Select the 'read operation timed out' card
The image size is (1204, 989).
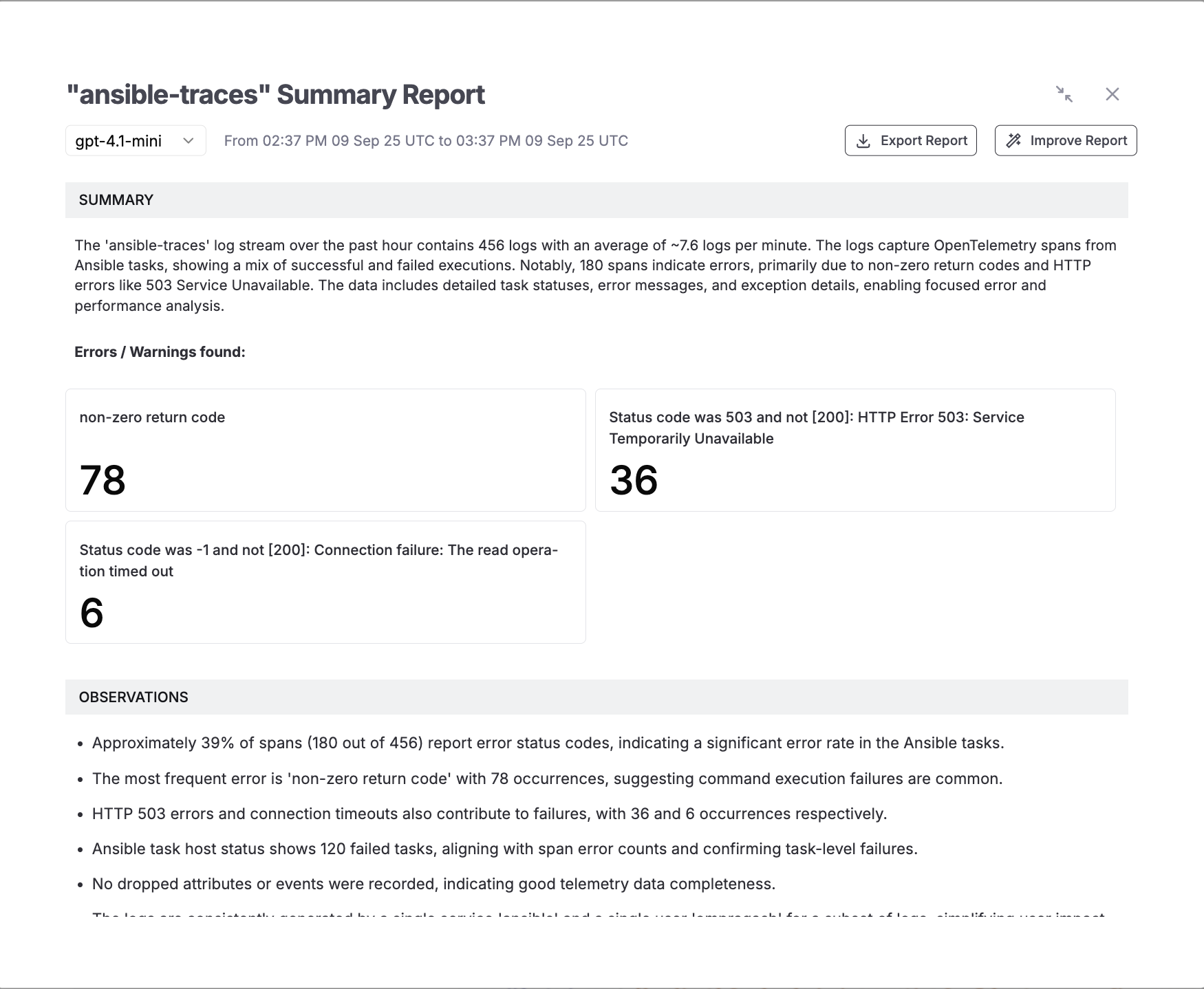coord(325,582)
